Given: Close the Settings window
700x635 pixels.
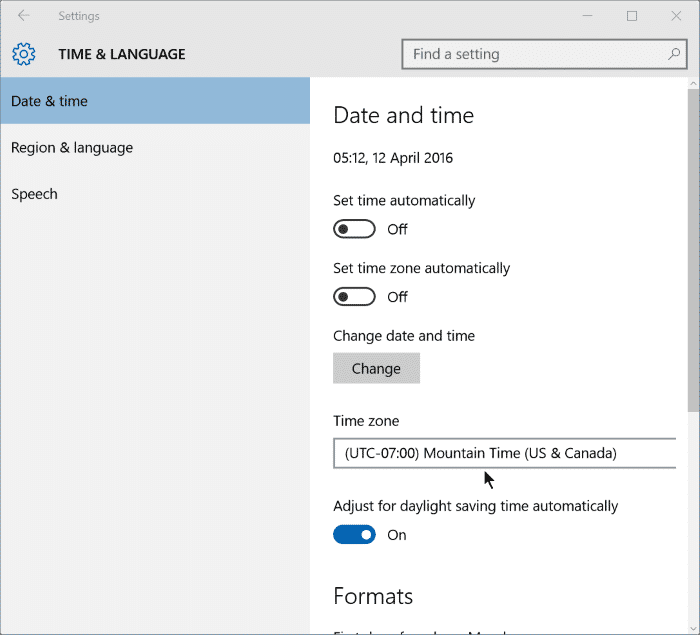Looking at the screenshot, I should 676,16.
